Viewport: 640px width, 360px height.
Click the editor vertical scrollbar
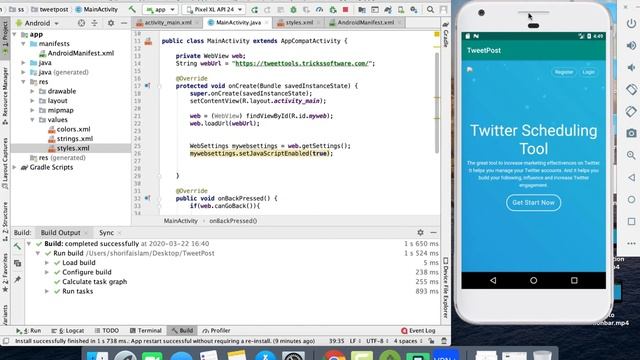tap(436, 102)
